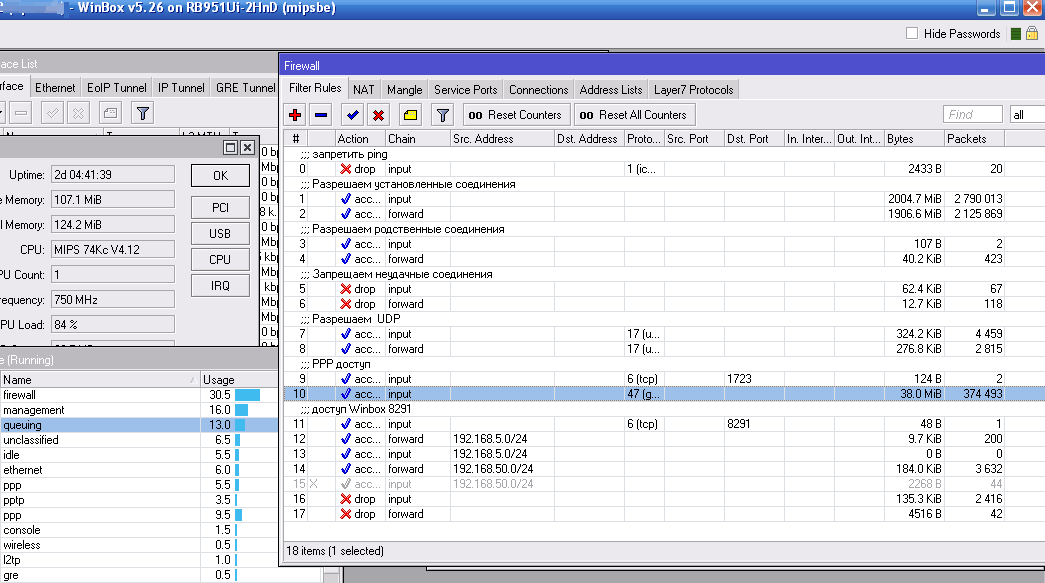This screenshot has width=1045, height=583.
Task: Add a new firewall filter rule
Action: [295, 115]
